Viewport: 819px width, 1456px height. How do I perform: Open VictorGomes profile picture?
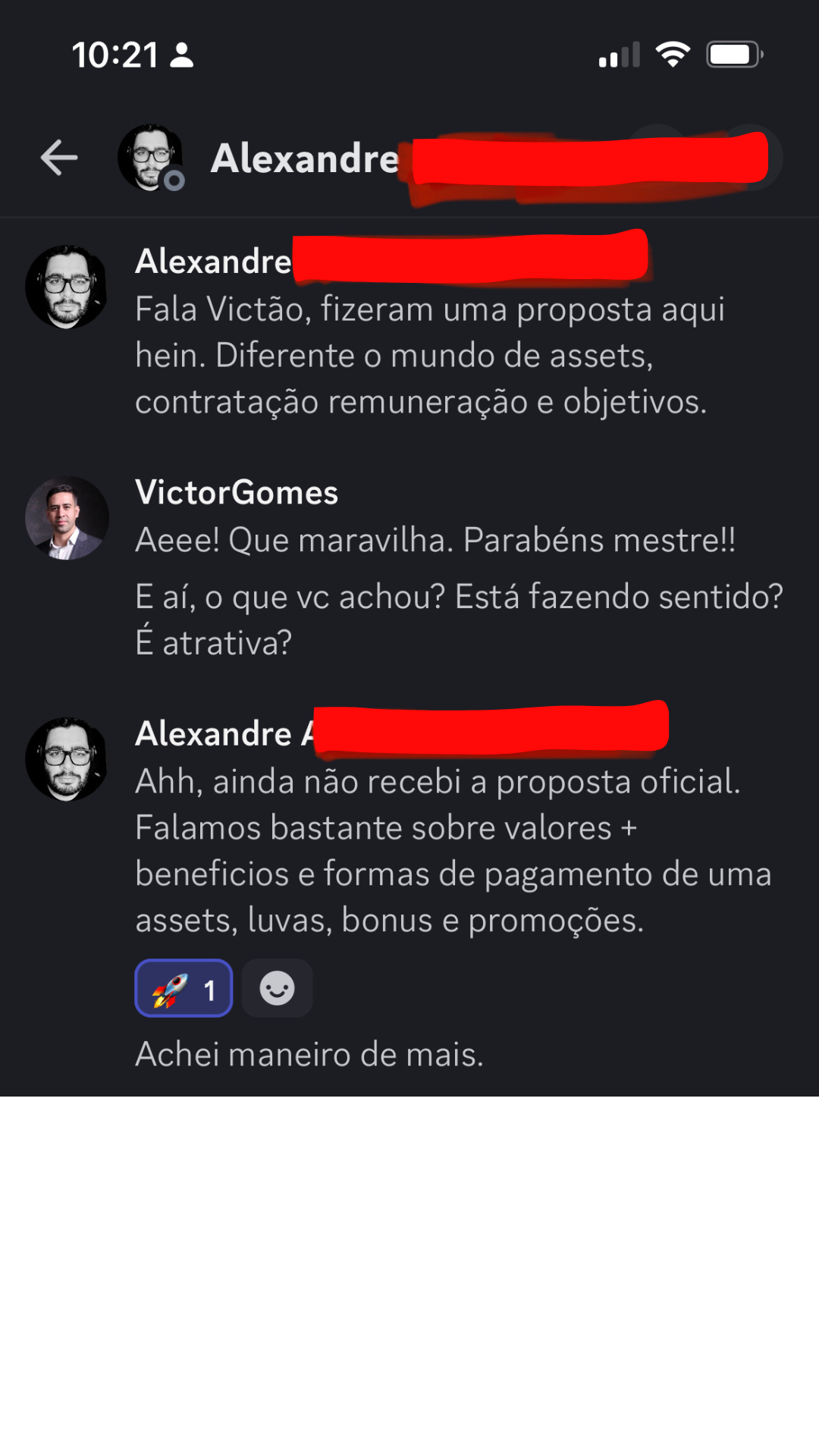[x=67, y=518]
